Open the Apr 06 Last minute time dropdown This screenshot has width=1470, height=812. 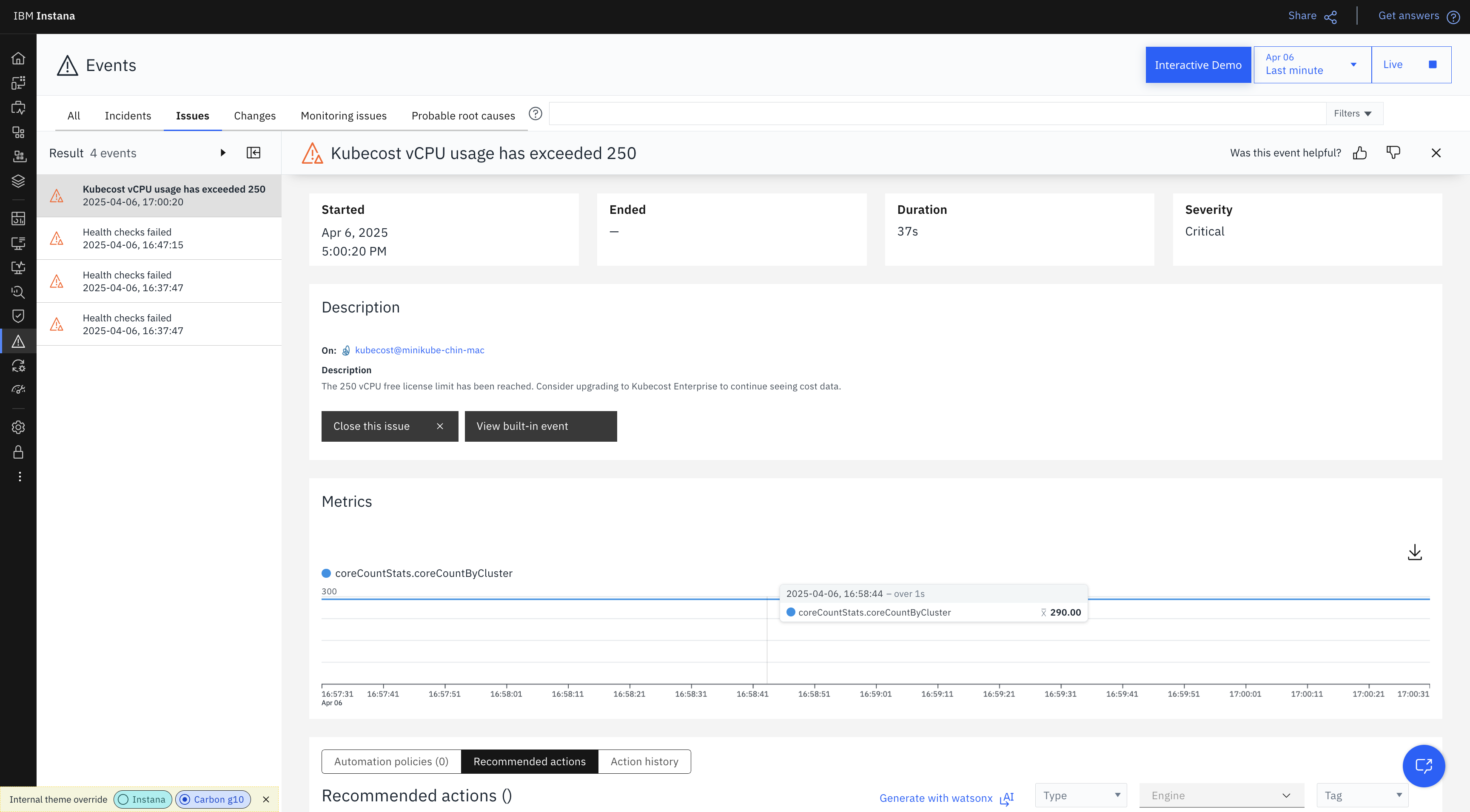(x=1312, y=65)
